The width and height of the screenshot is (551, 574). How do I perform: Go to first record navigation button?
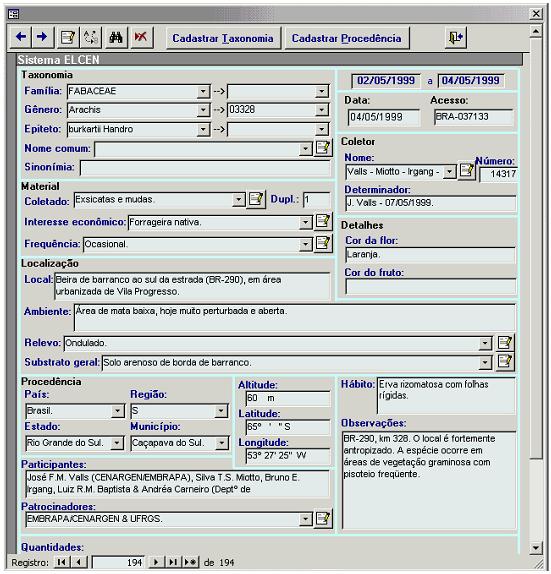click(62, 562)
